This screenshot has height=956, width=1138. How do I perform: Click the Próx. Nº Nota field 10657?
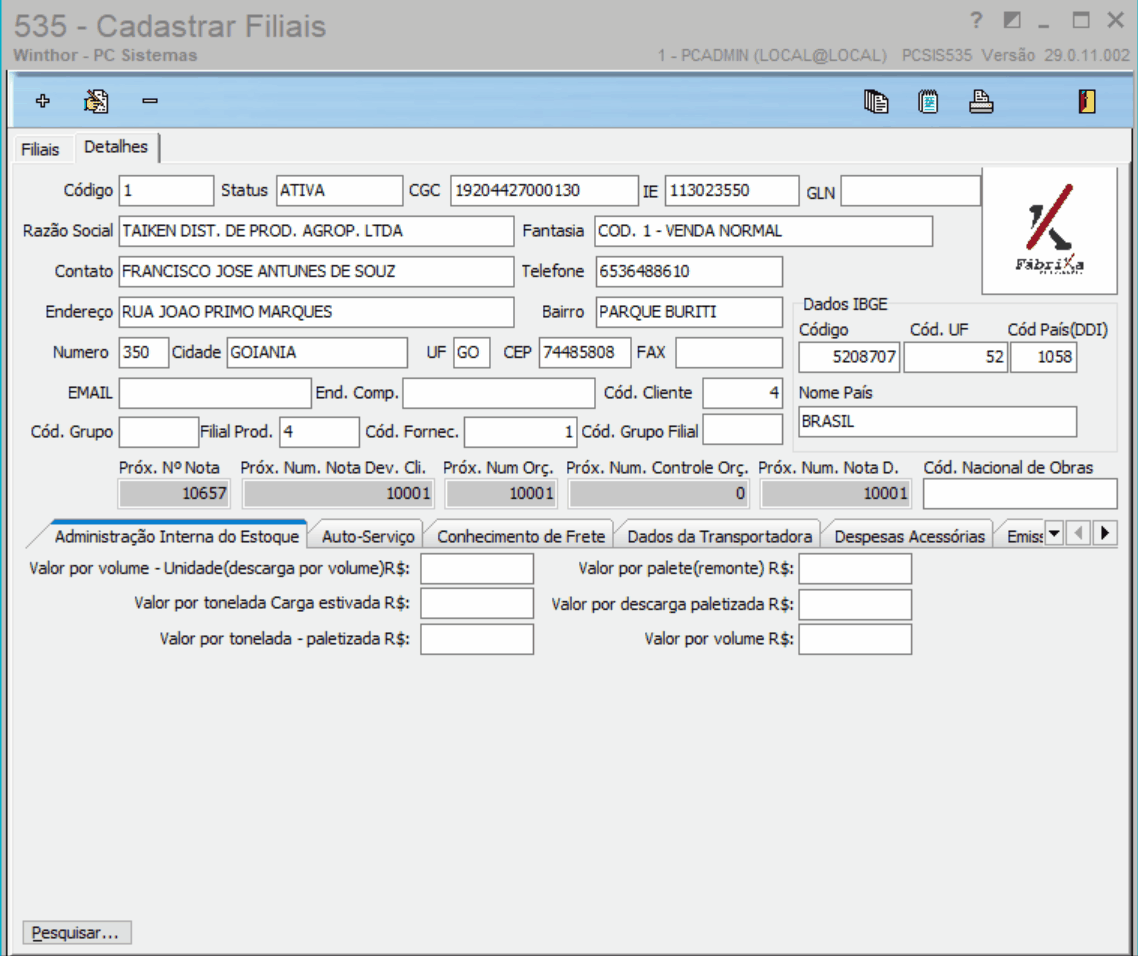[174, 494]
